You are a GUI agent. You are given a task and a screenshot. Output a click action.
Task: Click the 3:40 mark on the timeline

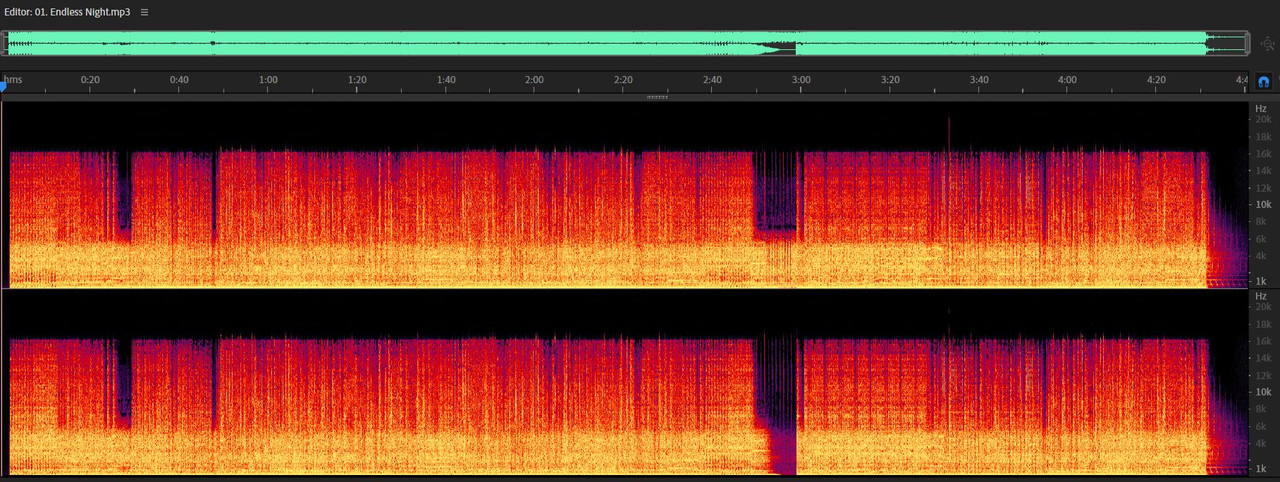click(979, 79)
